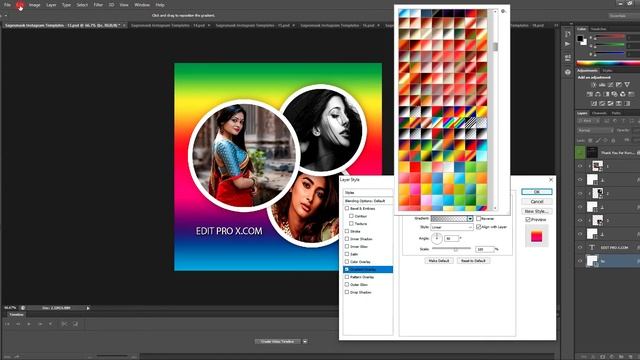Enable Color Overlay checkbox

point(347,262)
